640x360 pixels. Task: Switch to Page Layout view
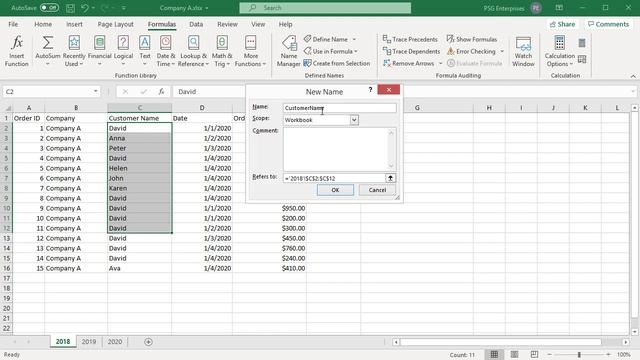pos(514,354)
